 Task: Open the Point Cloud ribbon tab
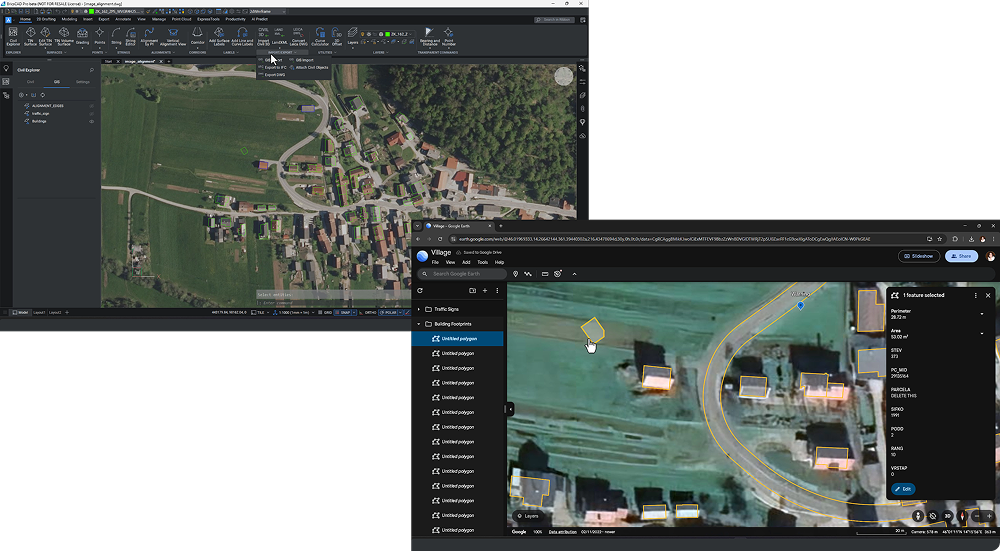(x=182, y=19)
